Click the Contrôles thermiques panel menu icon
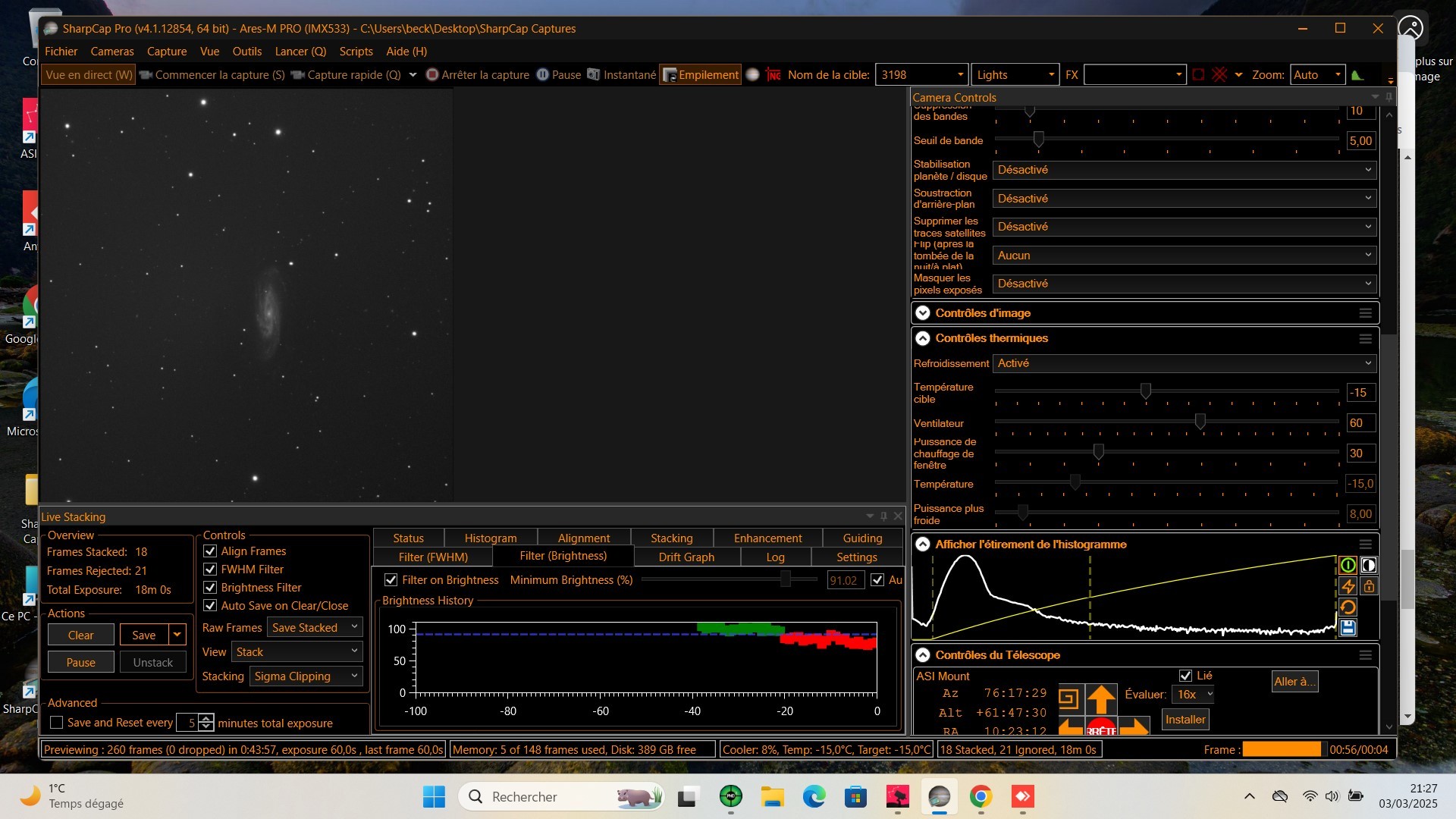Screen dimensions: 1456x819 coord(1365,338)
